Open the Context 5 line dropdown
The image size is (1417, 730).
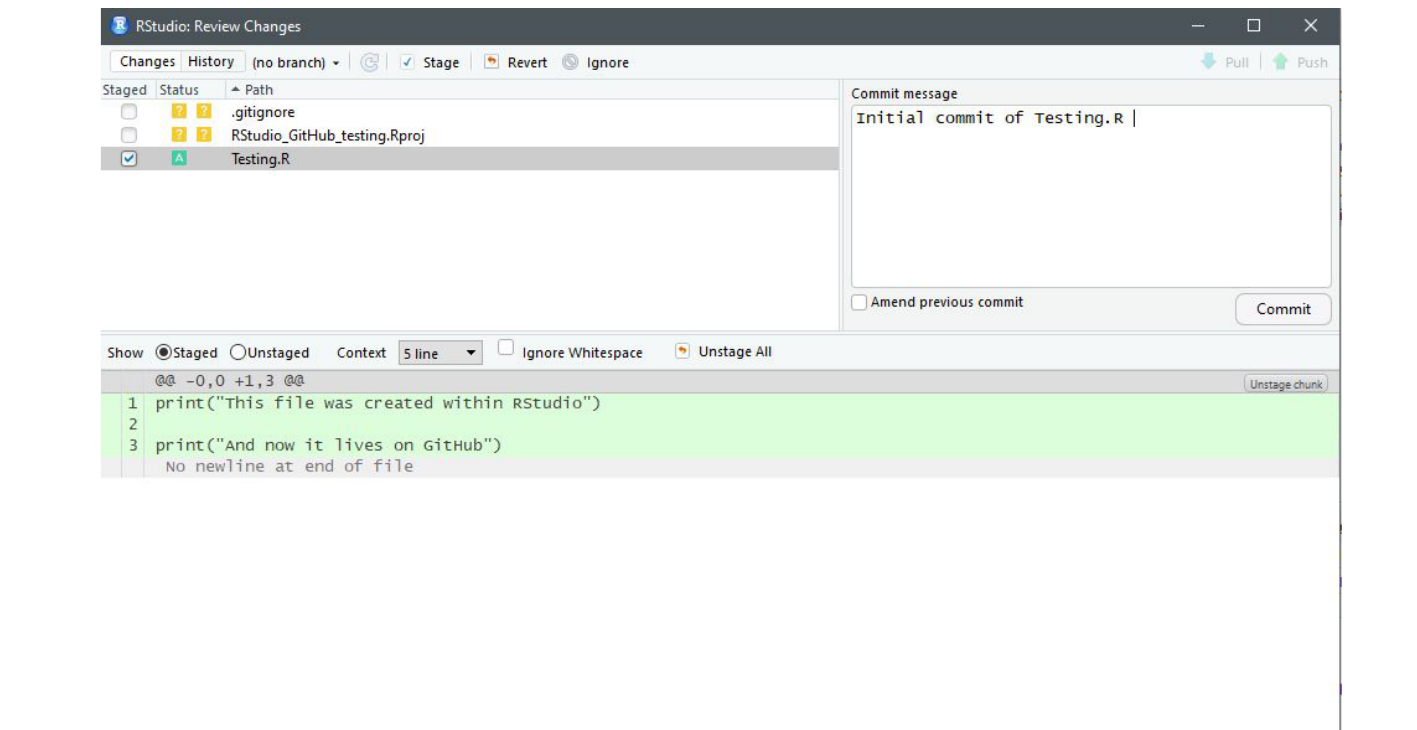(x=440, y=353)
